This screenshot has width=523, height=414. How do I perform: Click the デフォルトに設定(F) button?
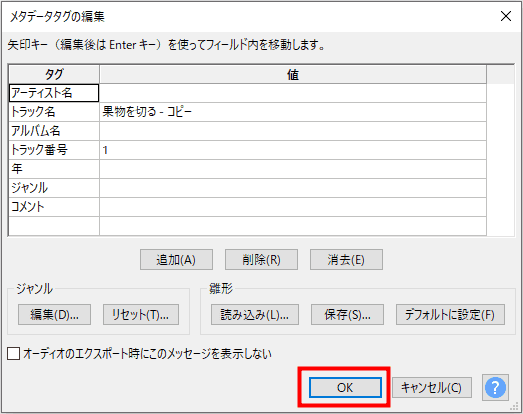click(450, 314)
